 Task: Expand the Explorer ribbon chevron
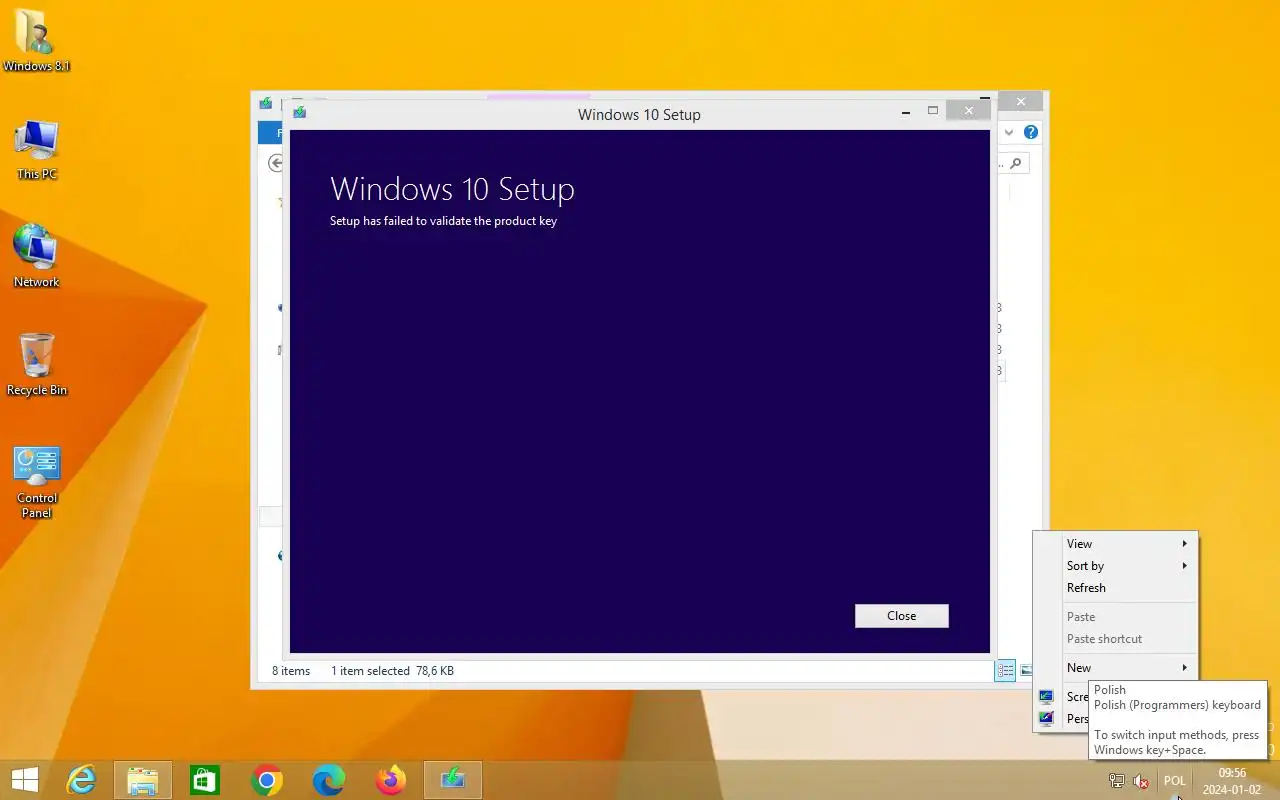(1009, 132)
